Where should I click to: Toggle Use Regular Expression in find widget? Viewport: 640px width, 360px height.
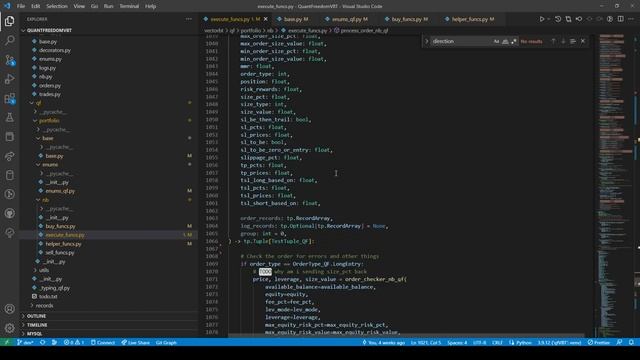click(514, 41)
